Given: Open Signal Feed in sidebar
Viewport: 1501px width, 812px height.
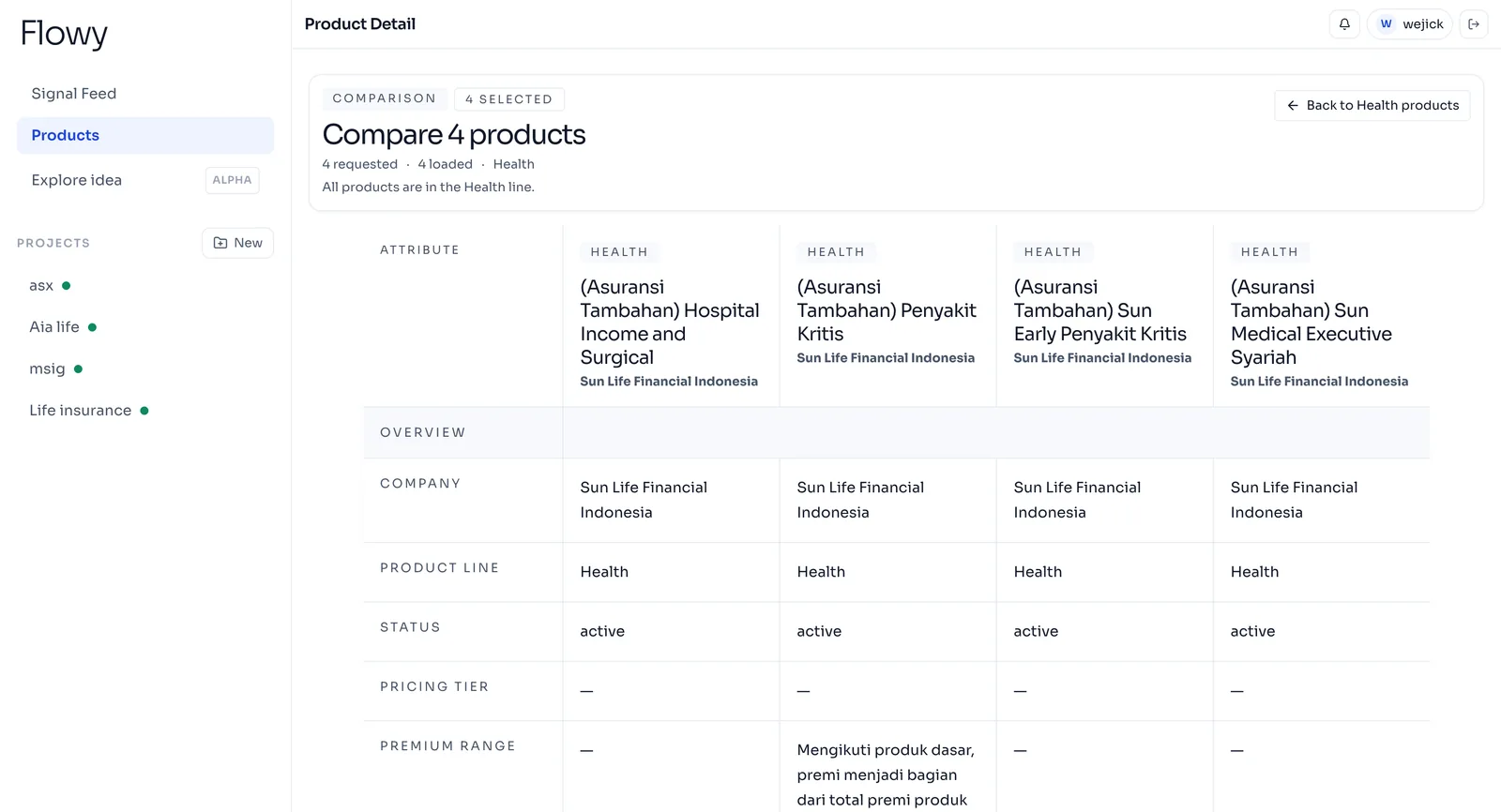Looking at the screenshot, I should click(145, 94).
